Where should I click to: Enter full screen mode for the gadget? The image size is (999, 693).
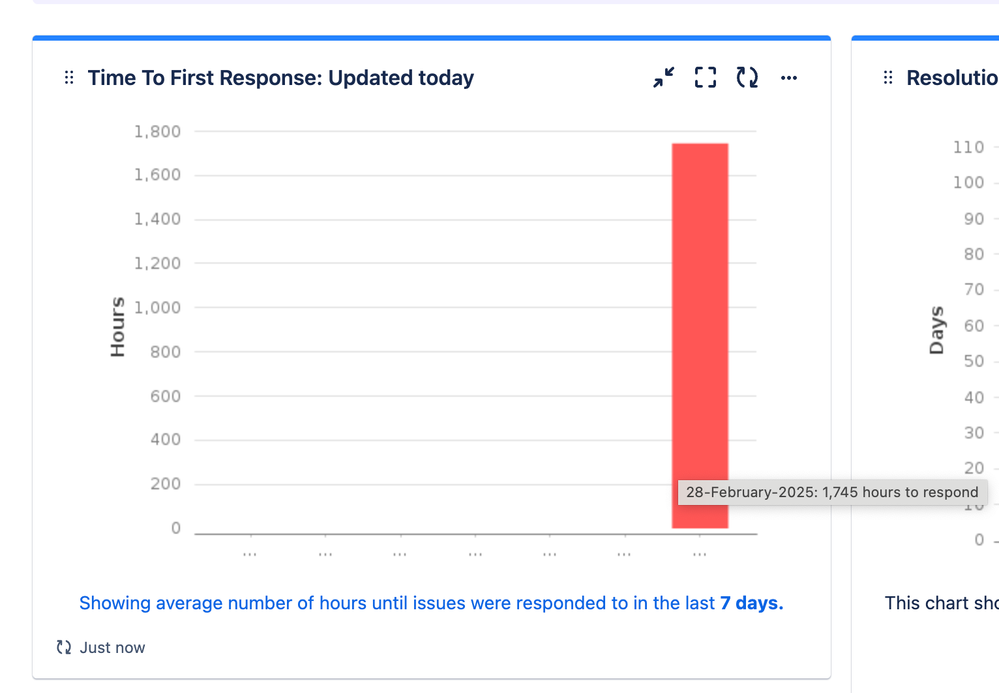705,77
